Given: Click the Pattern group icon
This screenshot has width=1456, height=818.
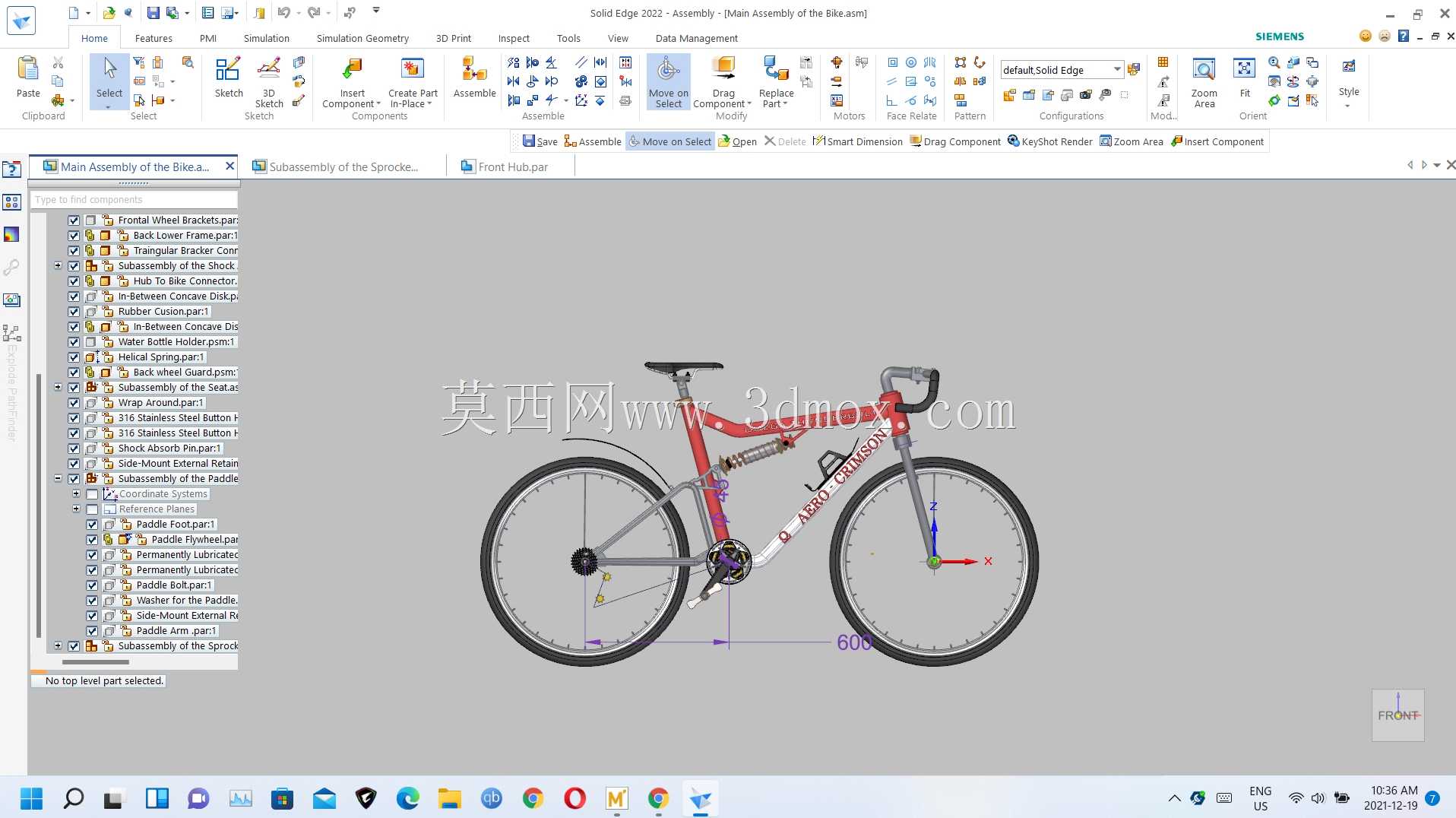Looking at the screenshot, I should (x=961, y=62).
